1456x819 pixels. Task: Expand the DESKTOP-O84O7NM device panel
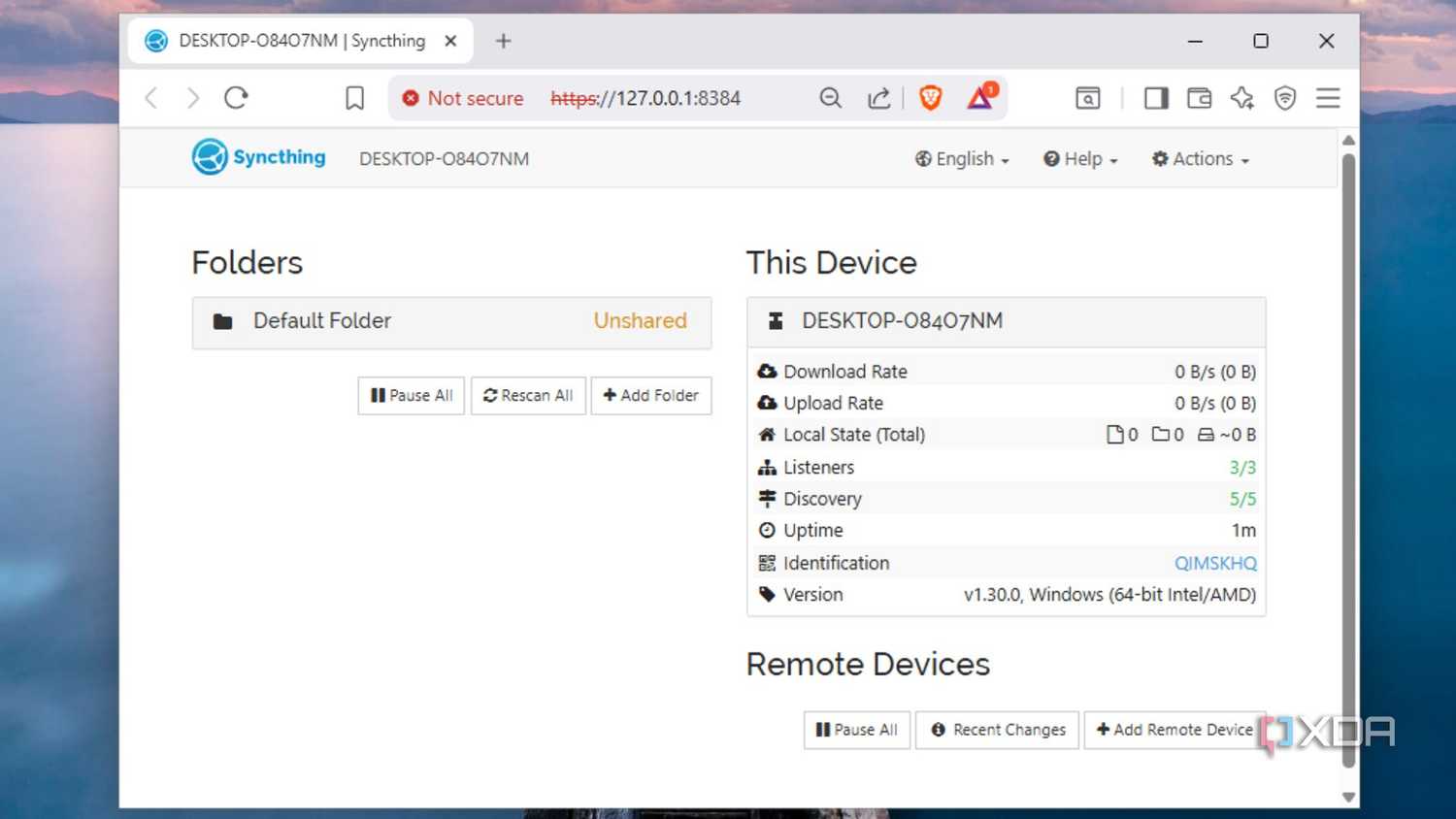click(1006, 322)
